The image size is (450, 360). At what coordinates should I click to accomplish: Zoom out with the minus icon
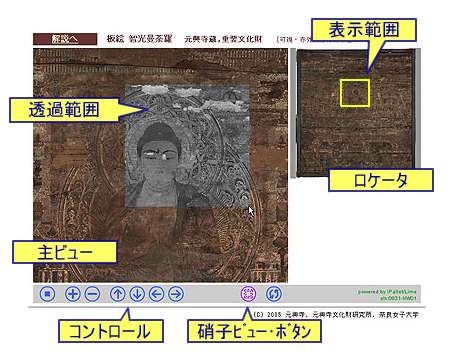92,294
